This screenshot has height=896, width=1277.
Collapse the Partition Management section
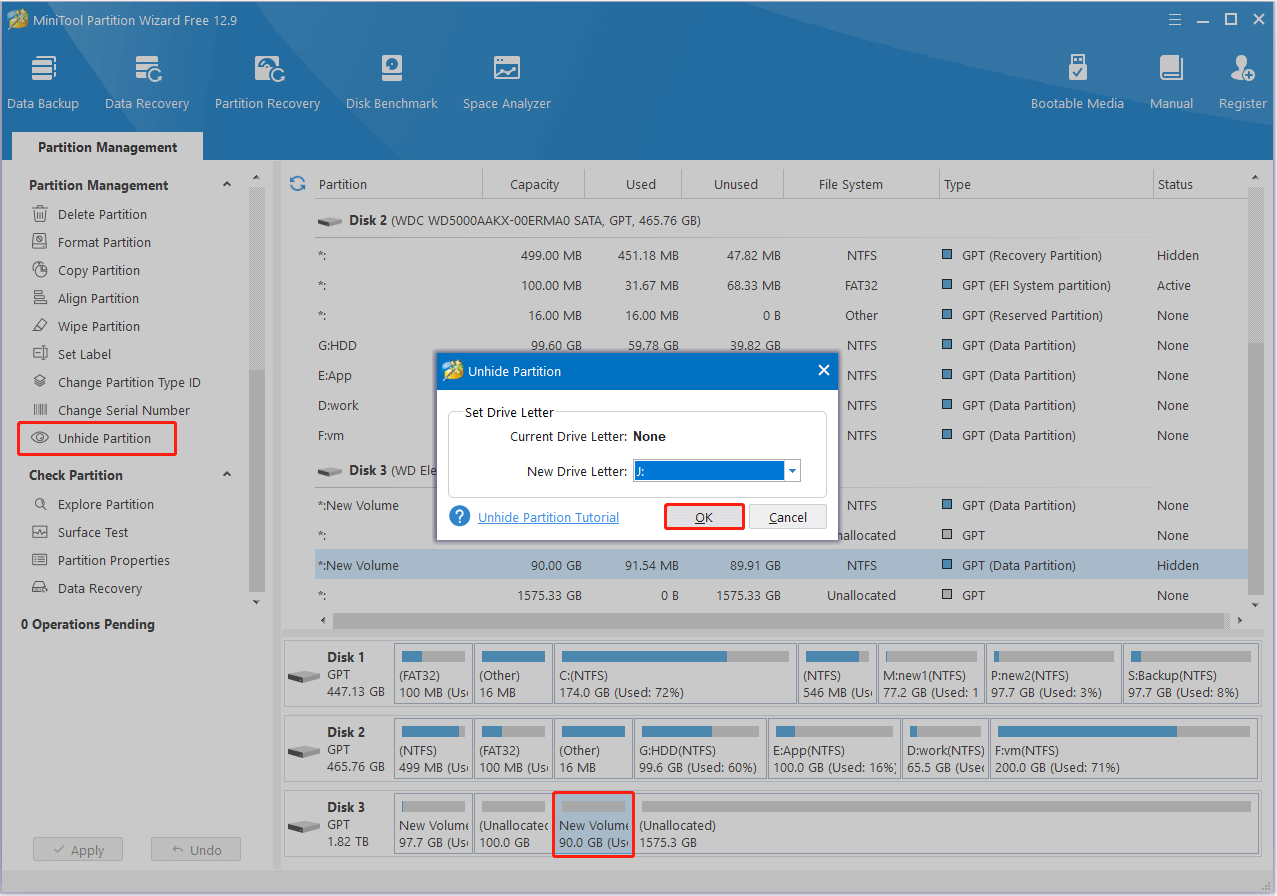tap(227, 184)
